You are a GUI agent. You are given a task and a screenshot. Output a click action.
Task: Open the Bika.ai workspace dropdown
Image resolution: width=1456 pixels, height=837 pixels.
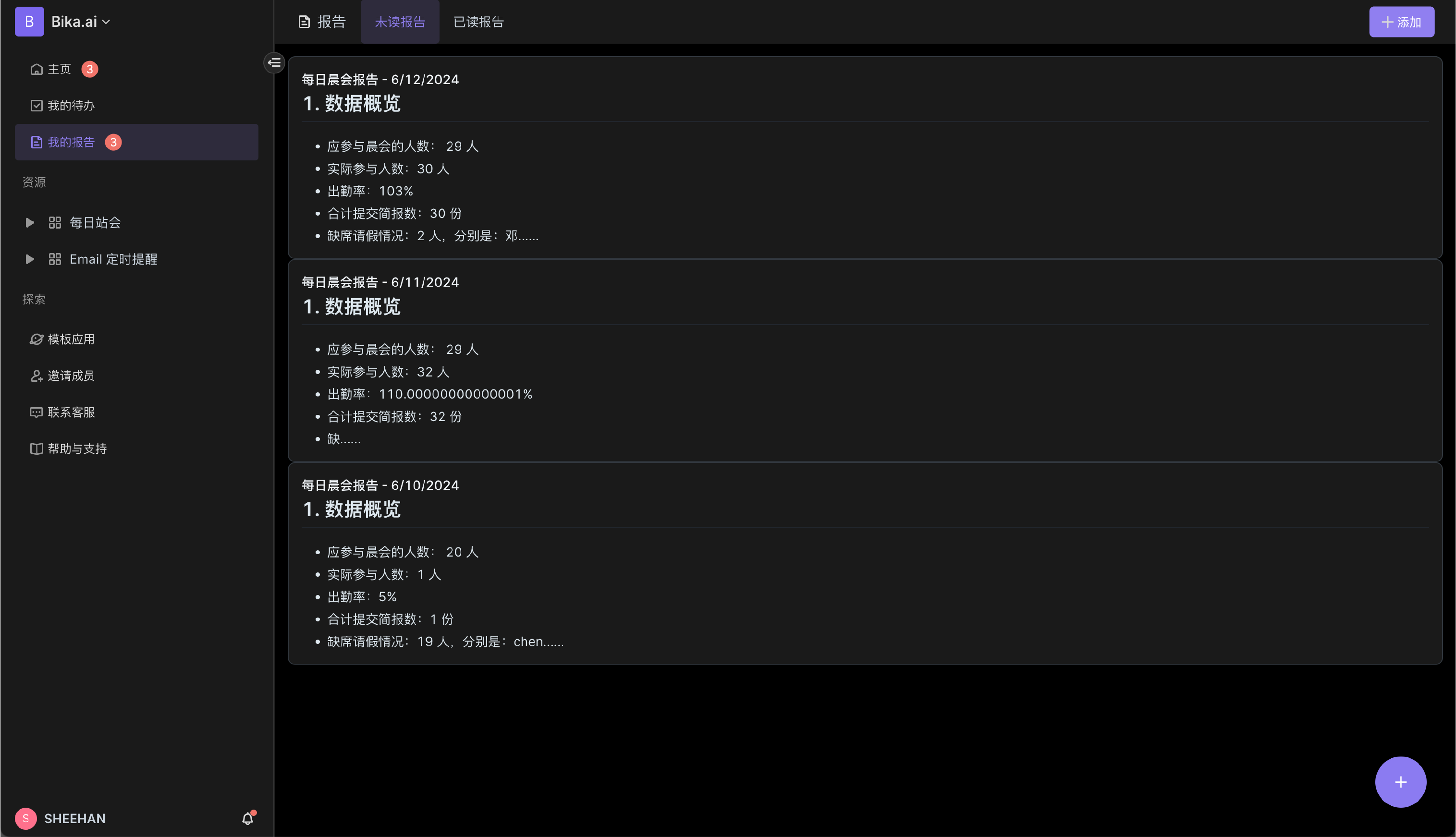pyautogui.click(x=81, y=22)
